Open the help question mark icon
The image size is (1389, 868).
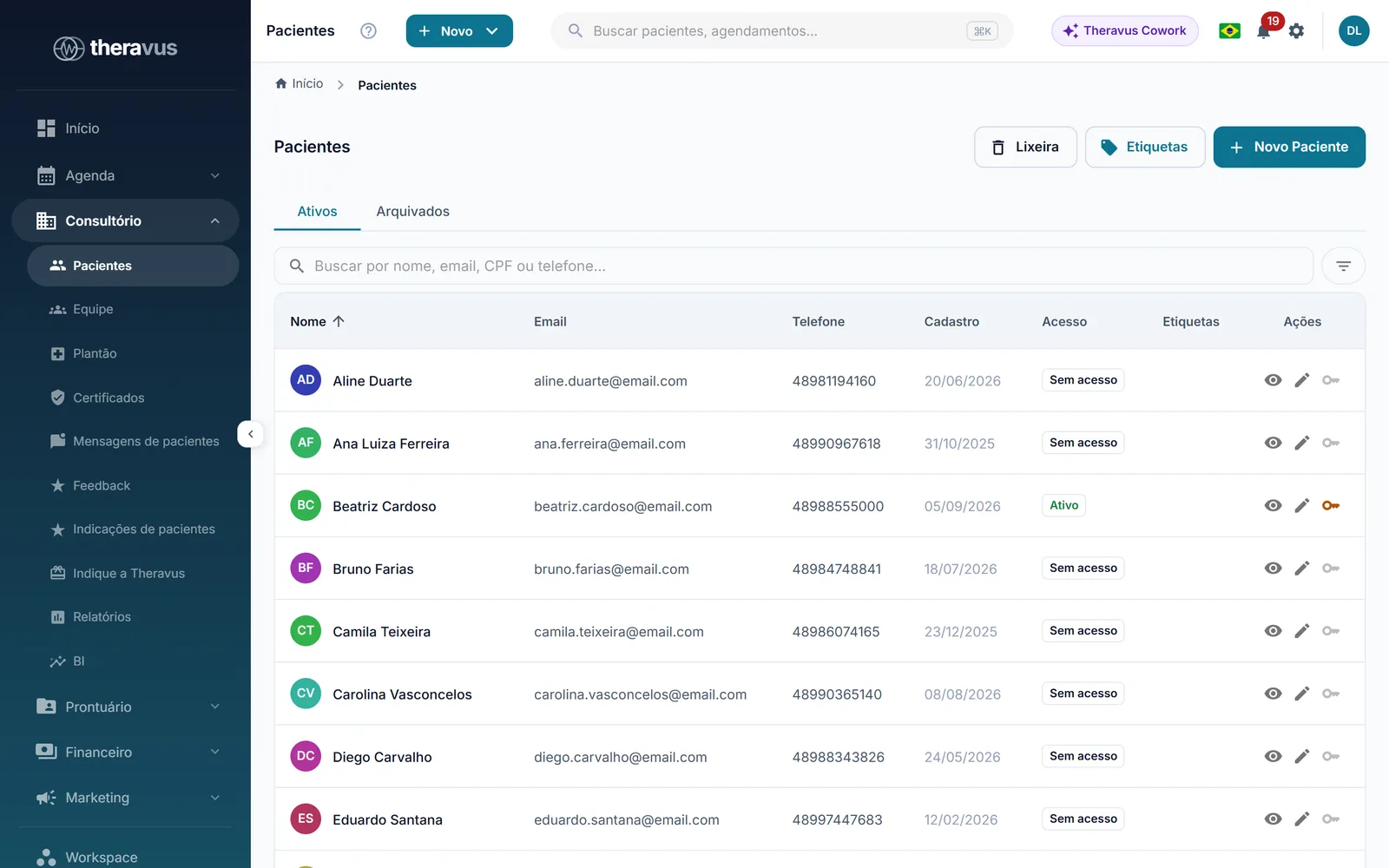[368, 31]
